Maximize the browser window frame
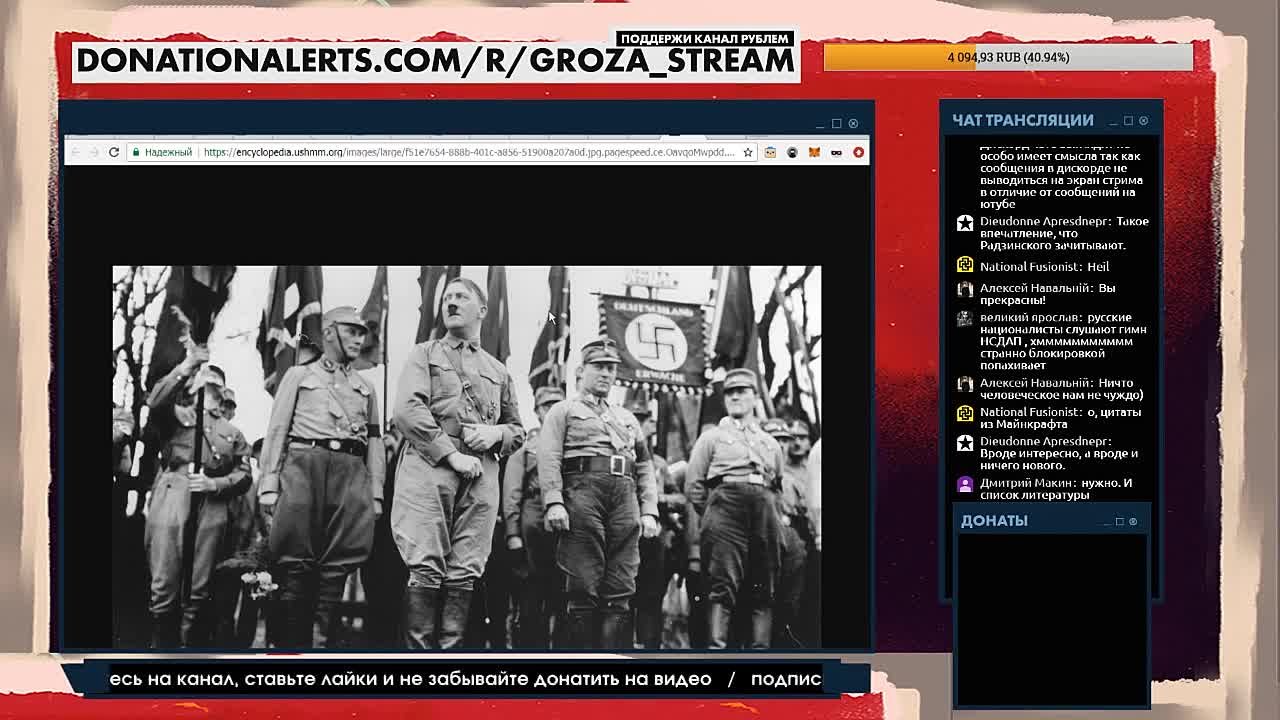 (x=837, y=124)
